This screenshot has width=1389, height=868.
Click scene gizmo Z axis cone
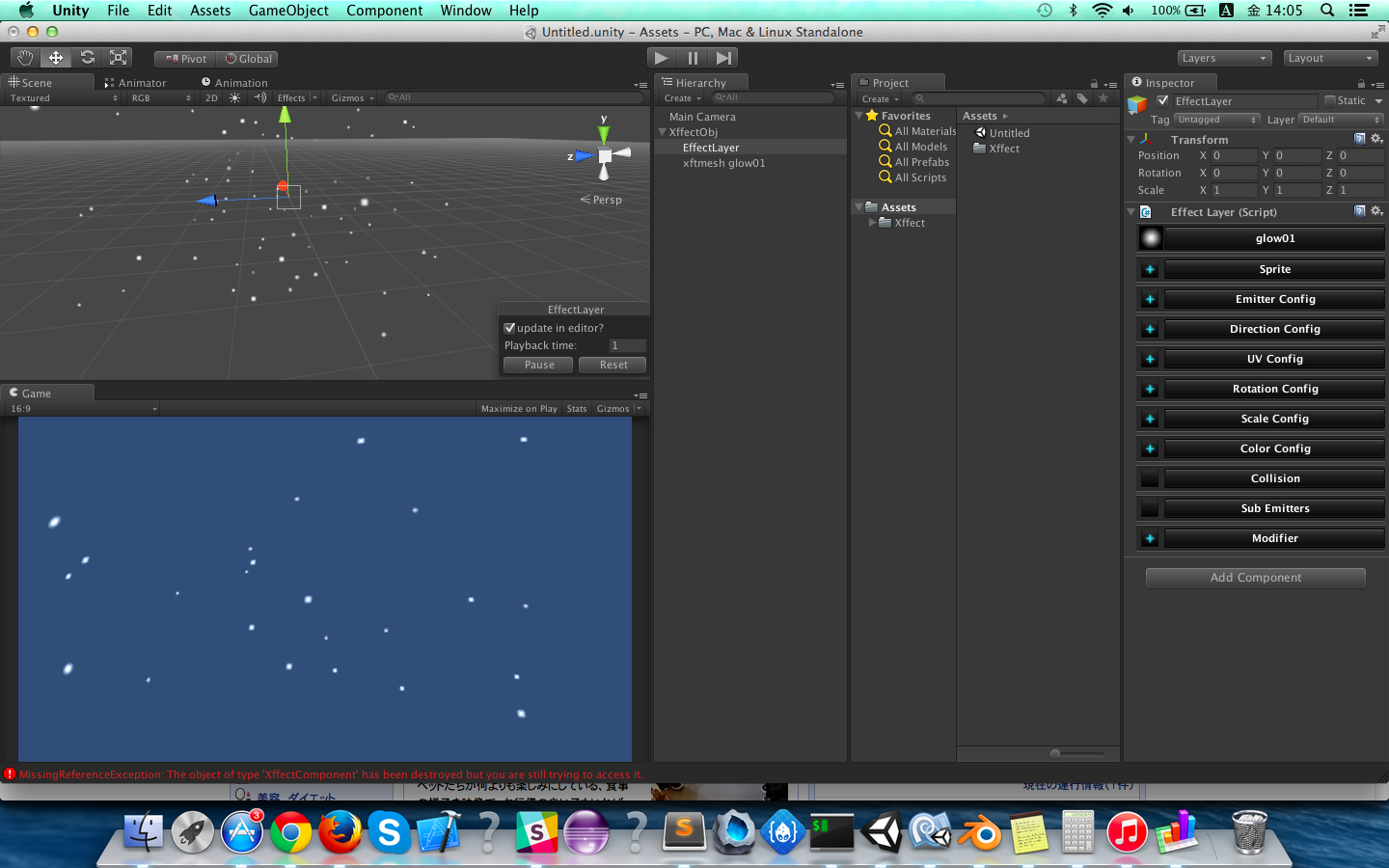[x=585, y=155]
